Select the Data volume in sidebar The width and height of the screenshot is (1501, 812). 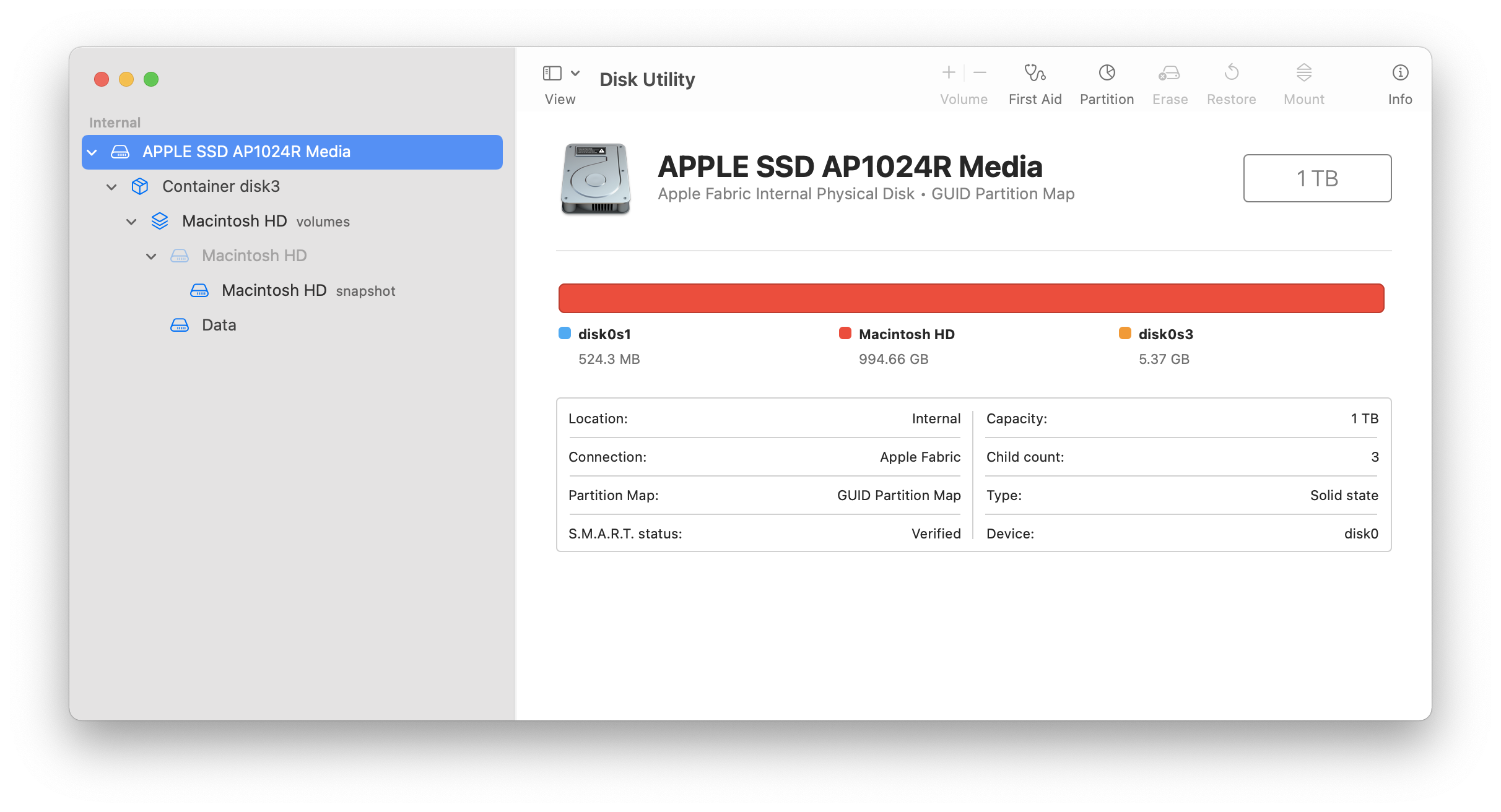tap(219, 326)
